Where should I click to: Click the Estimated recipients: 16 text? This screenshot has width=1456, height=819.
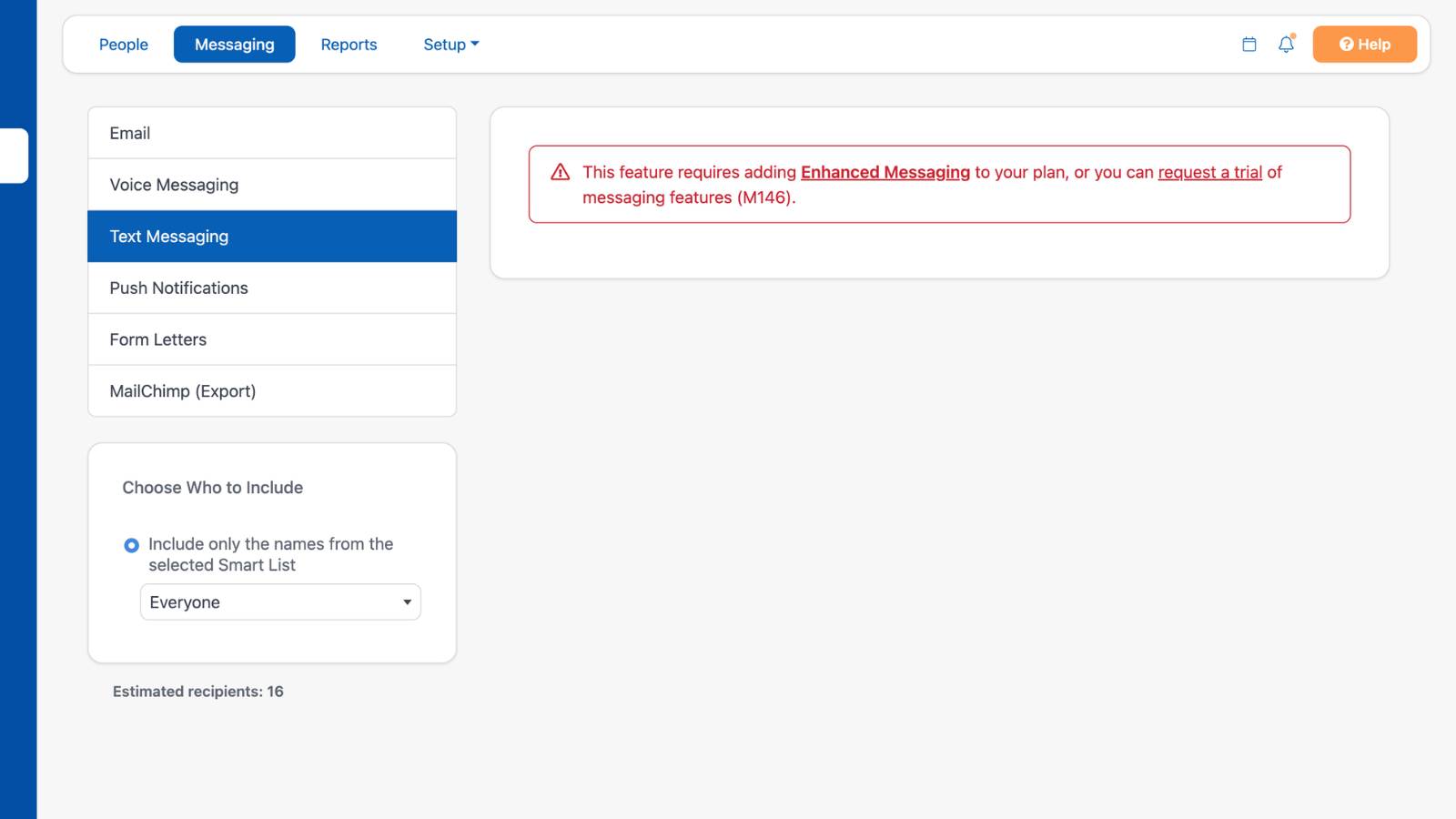(198, 692)
